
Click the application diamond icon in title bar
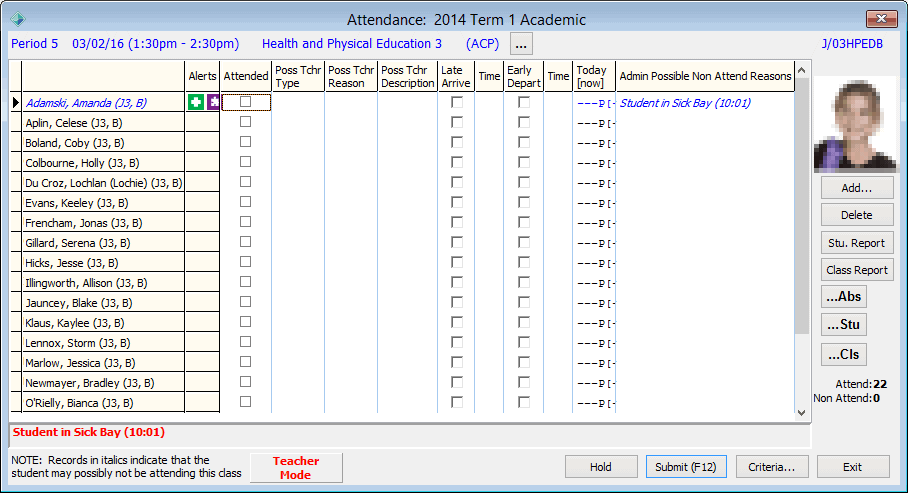coord(18,20)
